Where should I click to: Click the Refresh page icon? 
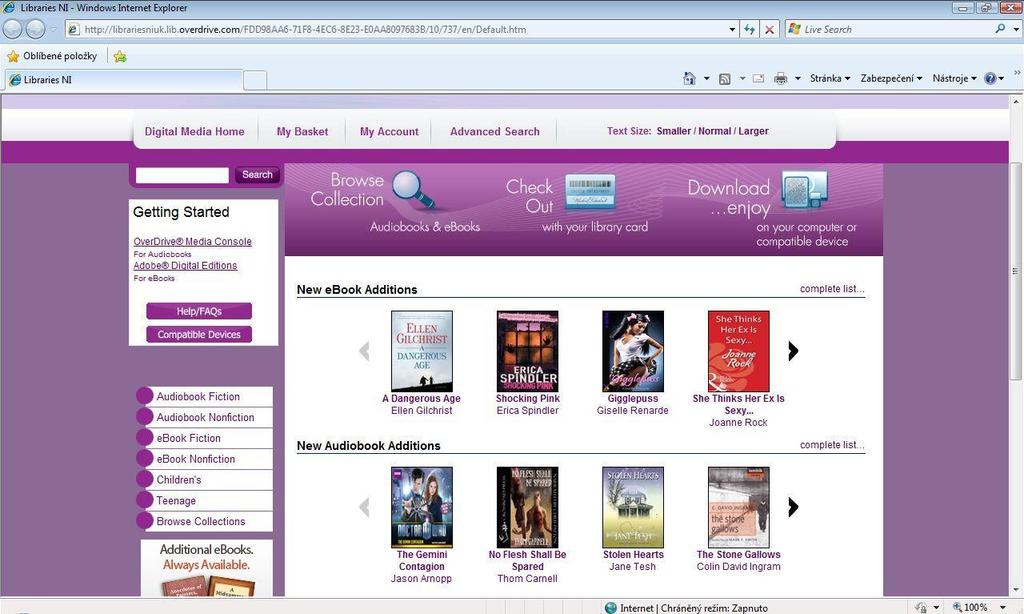(749, 29)
